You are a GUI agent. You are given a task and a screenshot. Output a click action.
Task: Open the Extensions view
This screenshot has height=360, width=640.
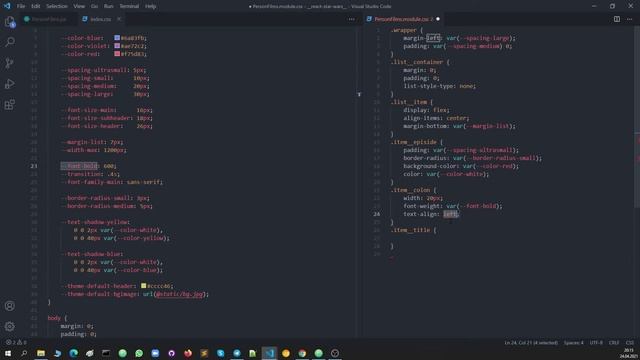[x=10, y=104]
